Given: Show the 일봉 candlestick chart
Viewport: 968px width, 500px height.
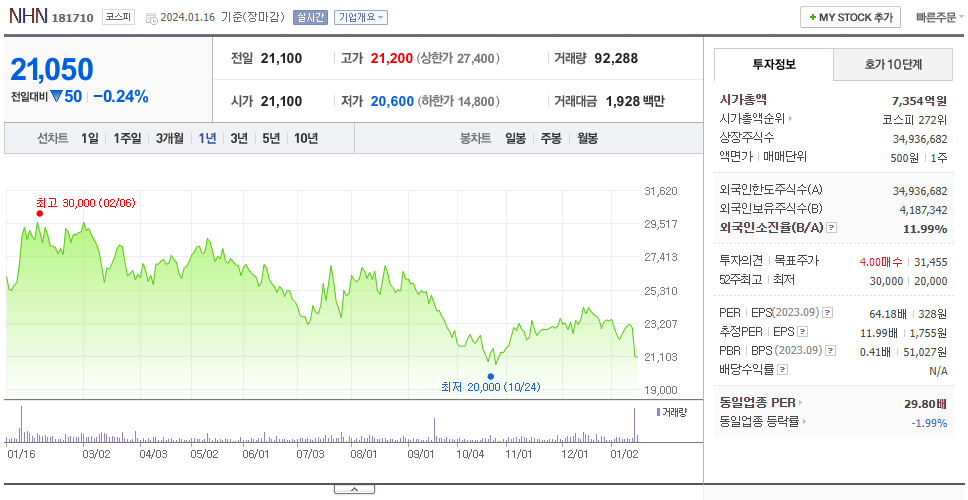Looking at the screenshot, I should click(515, 138).
